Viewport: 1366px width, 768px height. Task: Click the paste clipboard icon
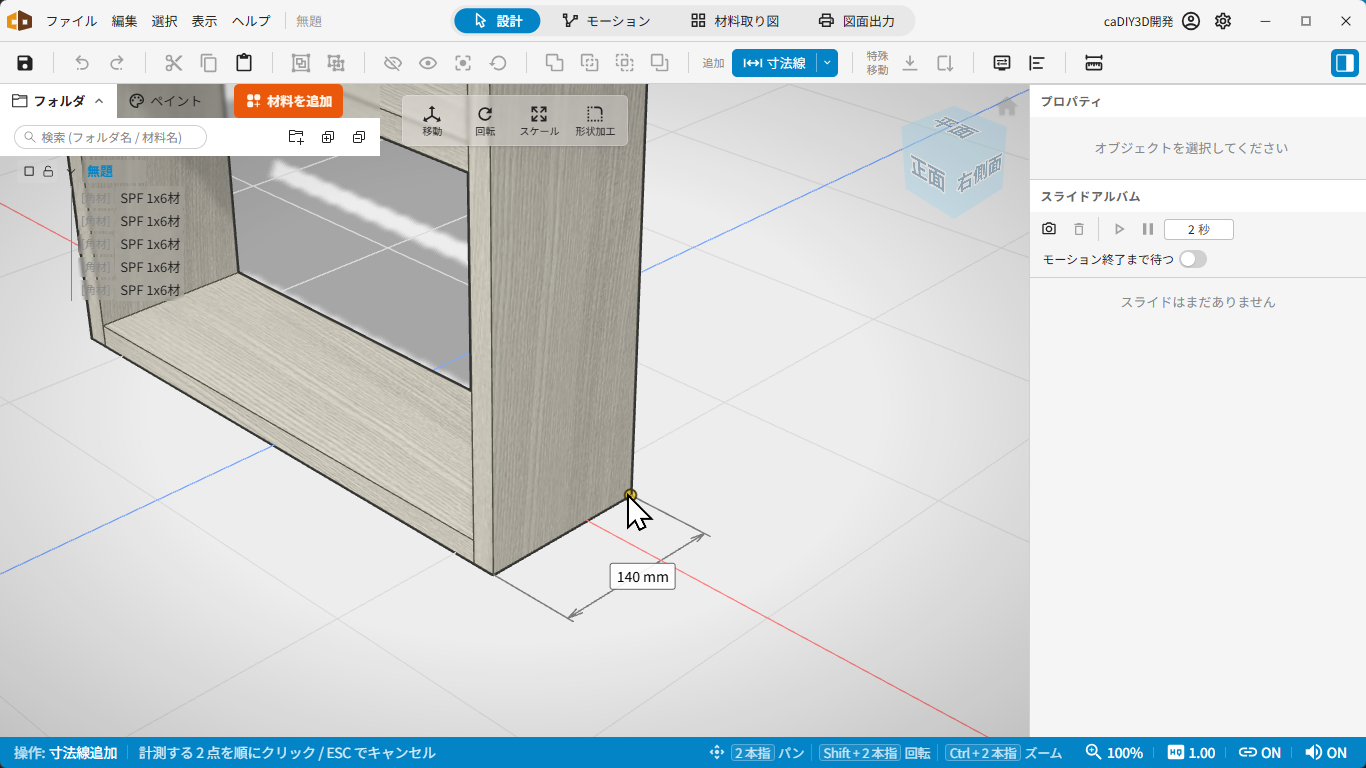point(244,63)
